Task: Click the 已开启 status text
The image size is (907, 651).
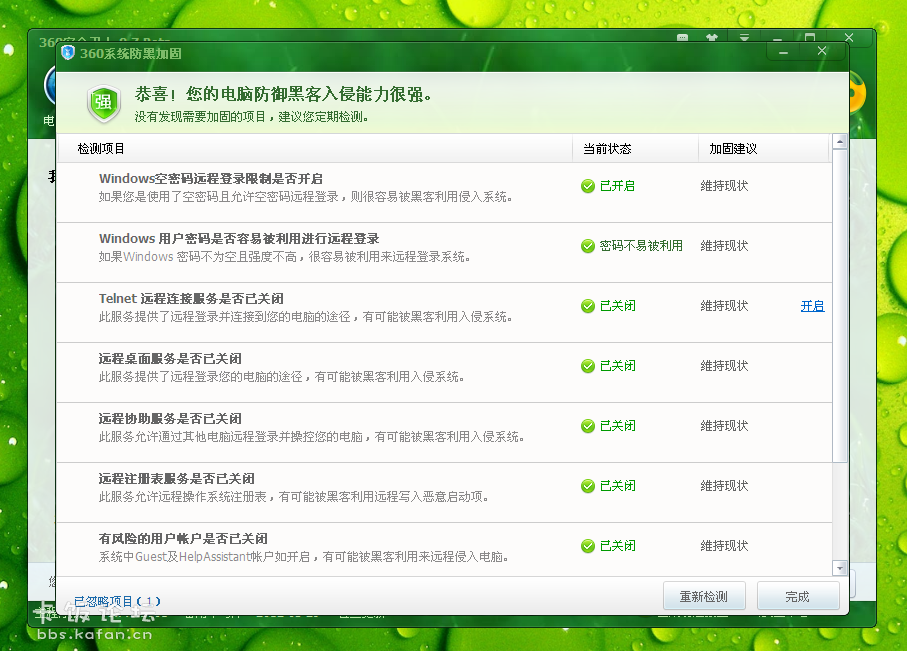Action: 617,186
